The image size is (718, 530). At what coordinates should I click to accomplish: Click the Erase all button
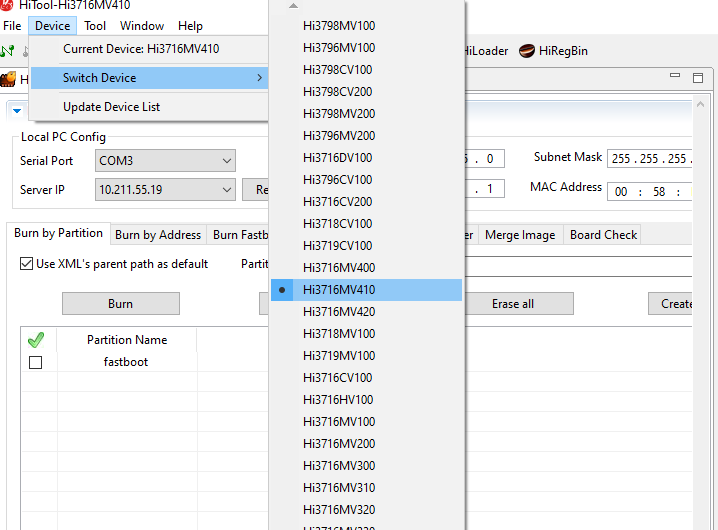(512, 304)
